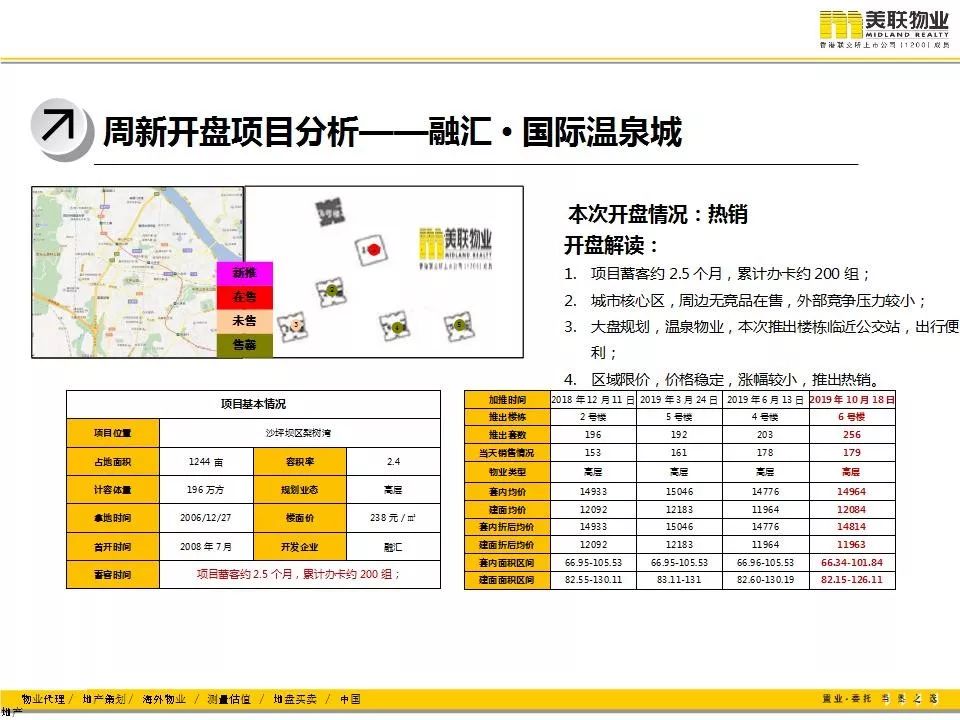Image resolution: width=960 pixels, height=720 pixels.
Task: Click the red 11963 discounted price cell
Action: [852, 545]
